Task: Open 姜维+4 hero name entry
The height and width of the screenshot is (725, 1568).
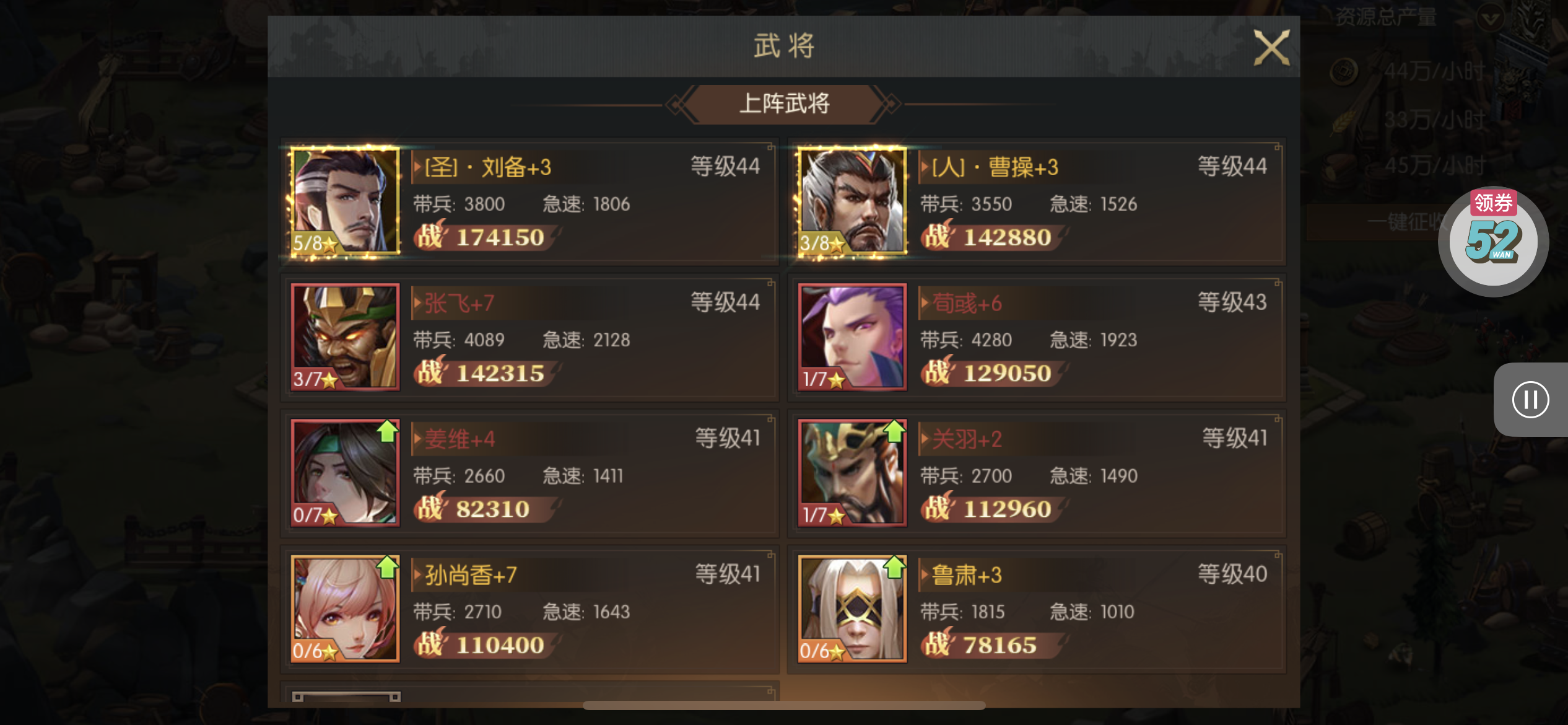Action: pos(460,439)
